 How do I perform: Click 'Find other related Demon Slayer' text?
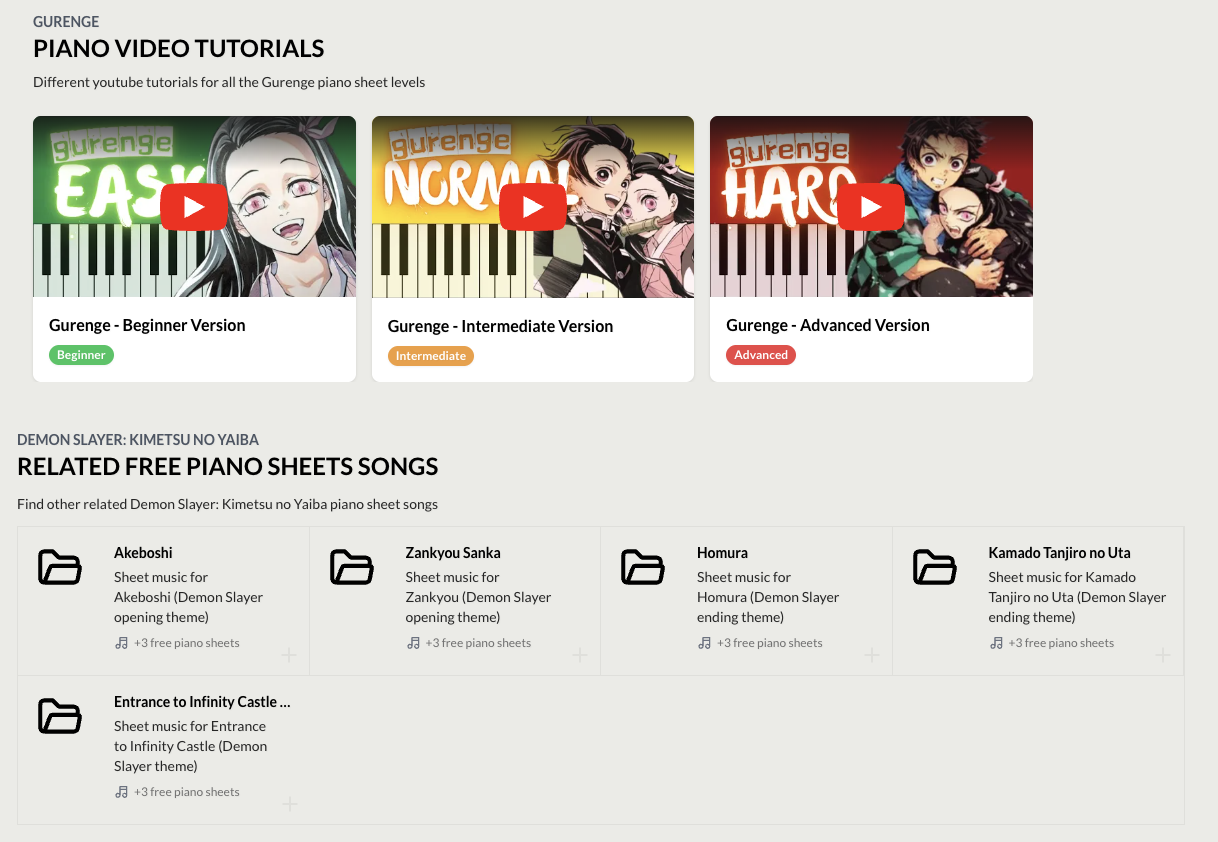click(x=228, y=504)
